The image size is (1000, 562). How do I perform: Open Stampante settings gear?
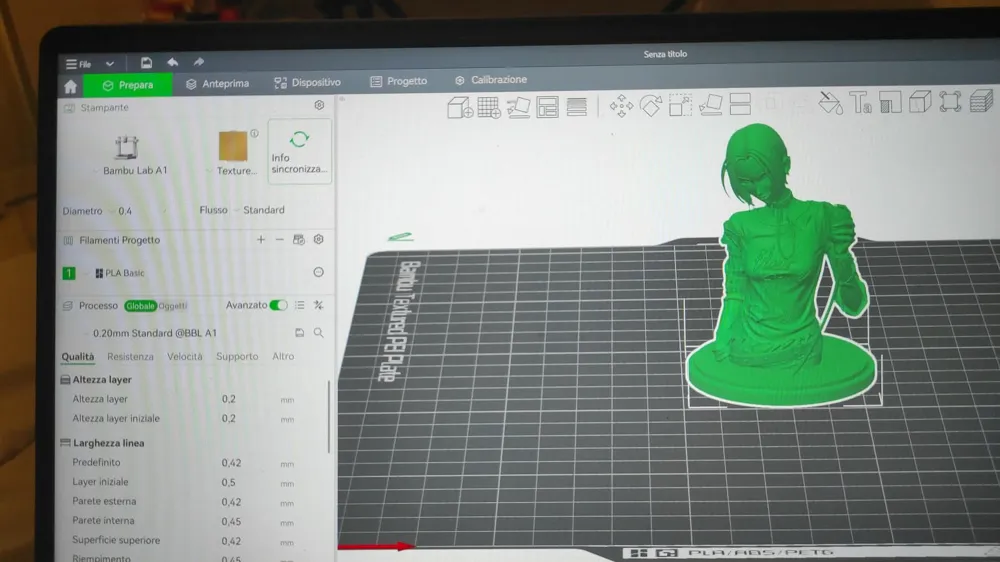coord(320,105)
